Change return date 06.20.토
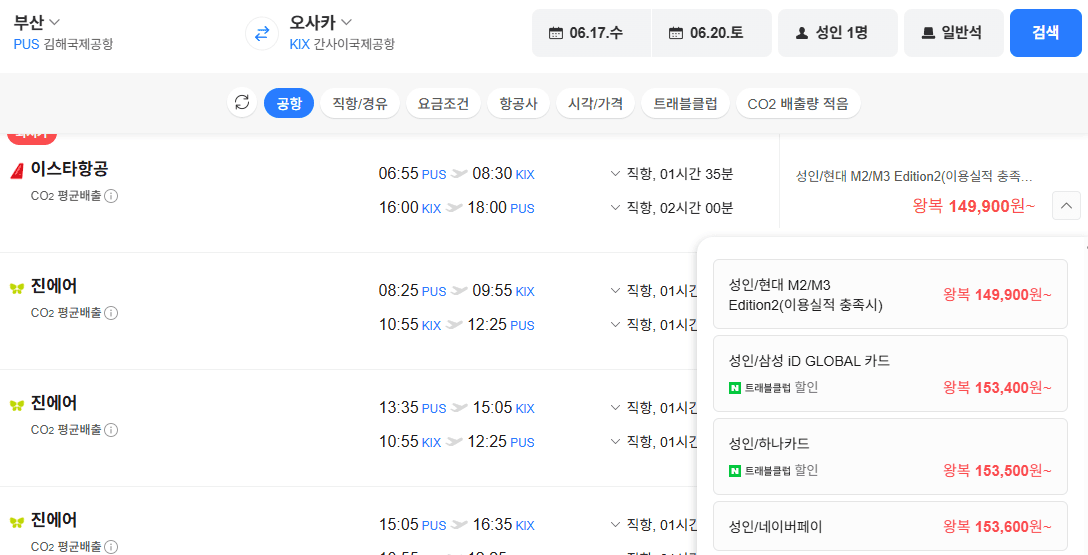Image resolution: width=1088 pixels, height=555 pixels. 712,33
